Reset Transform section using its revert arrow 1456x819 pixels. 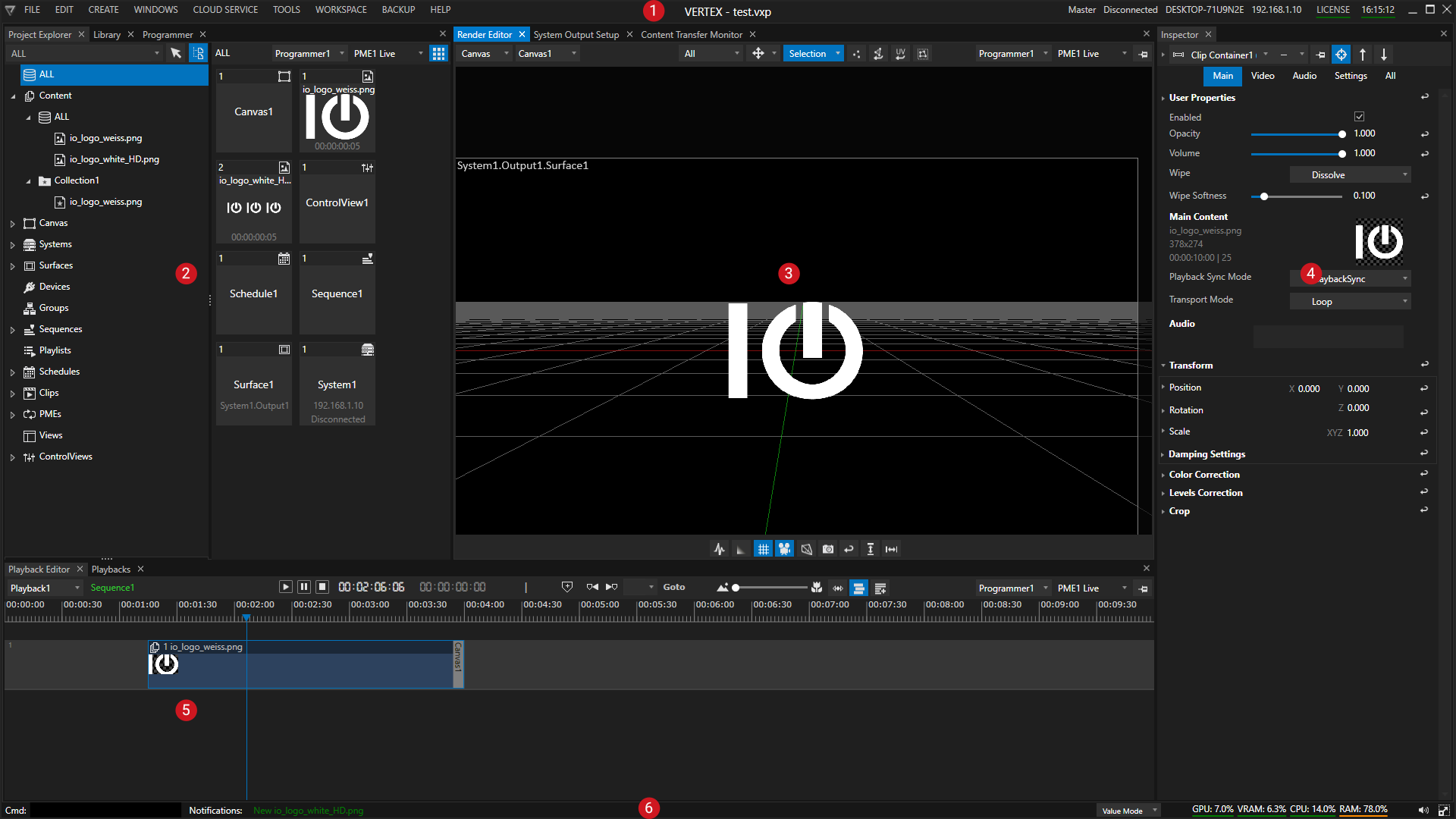tap(1424, 365)
